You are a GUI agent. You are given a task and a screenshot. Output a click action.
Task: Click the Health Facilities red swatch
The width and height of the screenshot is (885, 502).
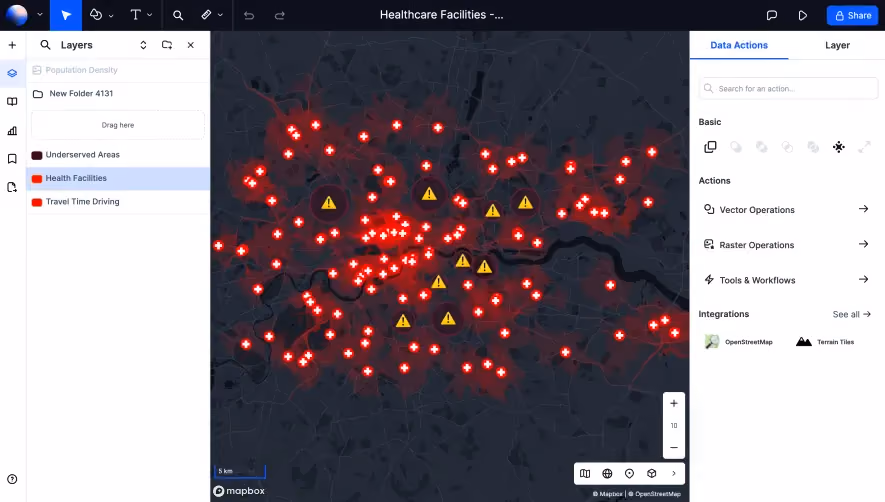pos(37,179)
